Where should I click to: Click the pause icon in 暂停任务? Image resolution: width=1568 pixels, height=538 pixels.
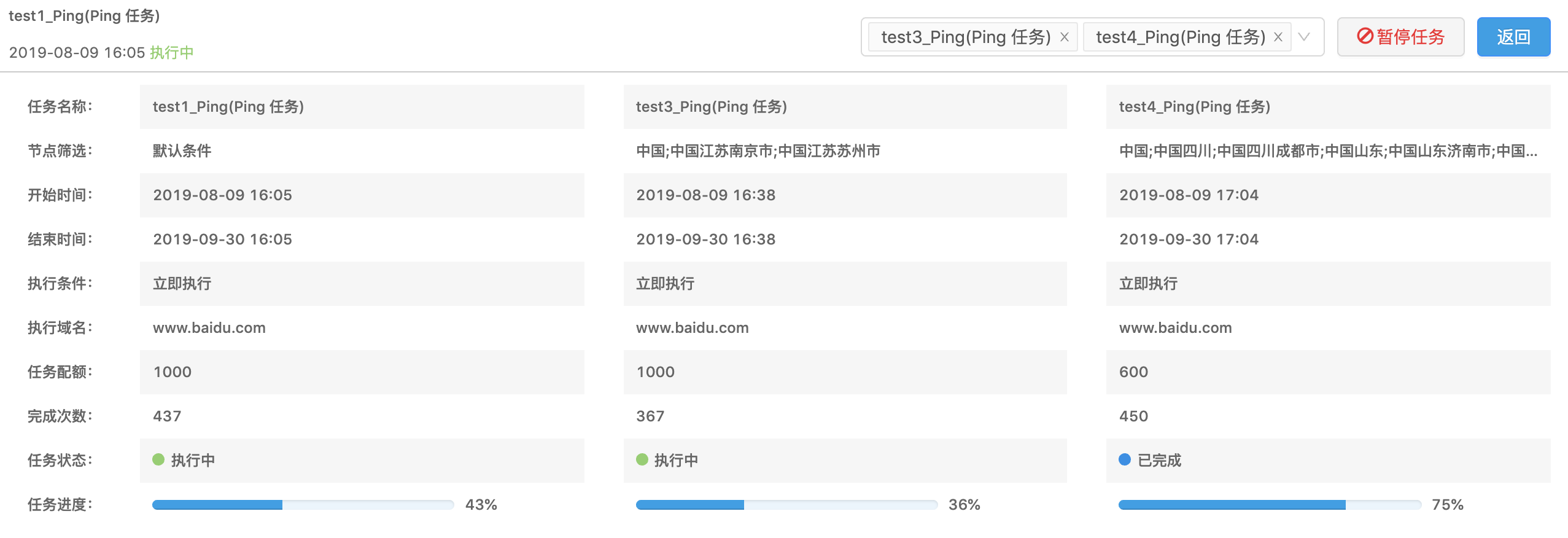(x=1365, y=36)
